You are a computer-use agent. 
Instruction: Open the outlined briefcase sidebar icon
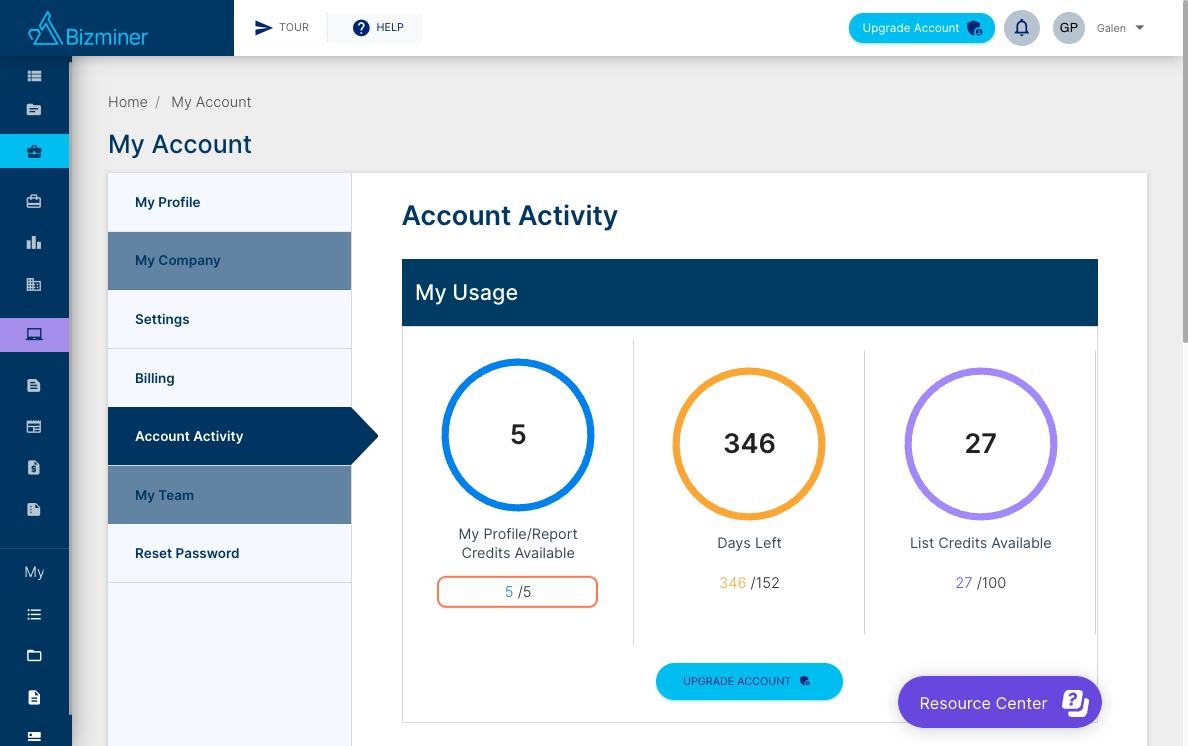[34, 201]
